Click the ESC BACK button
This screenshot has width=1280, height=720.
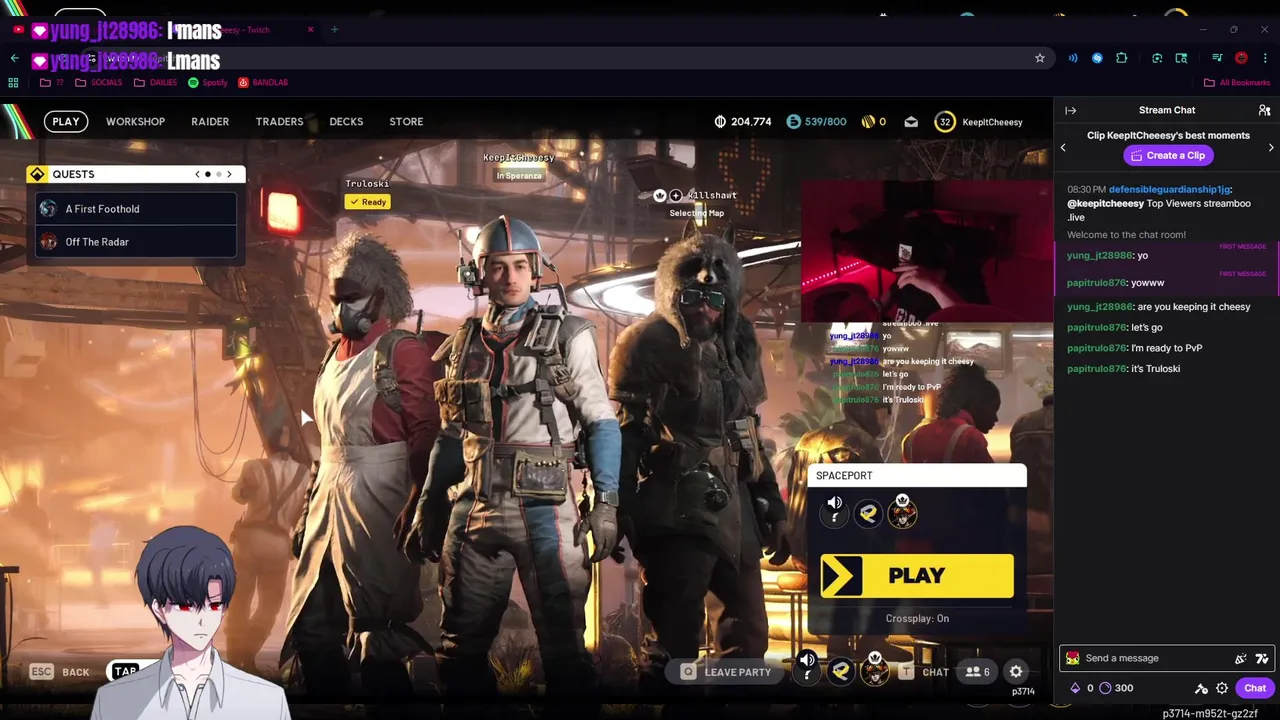point(59,672)
